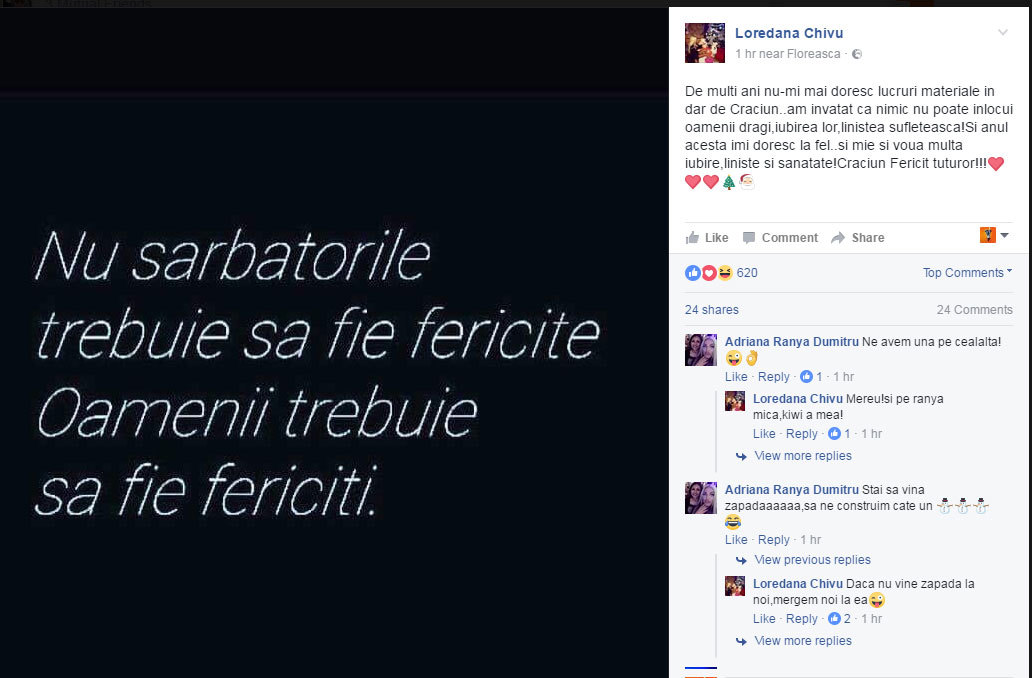This screenshot has width=1032, height=678.
Task: Open Loredana Chivu's profile picture in header
Action: tap(705, 43)
